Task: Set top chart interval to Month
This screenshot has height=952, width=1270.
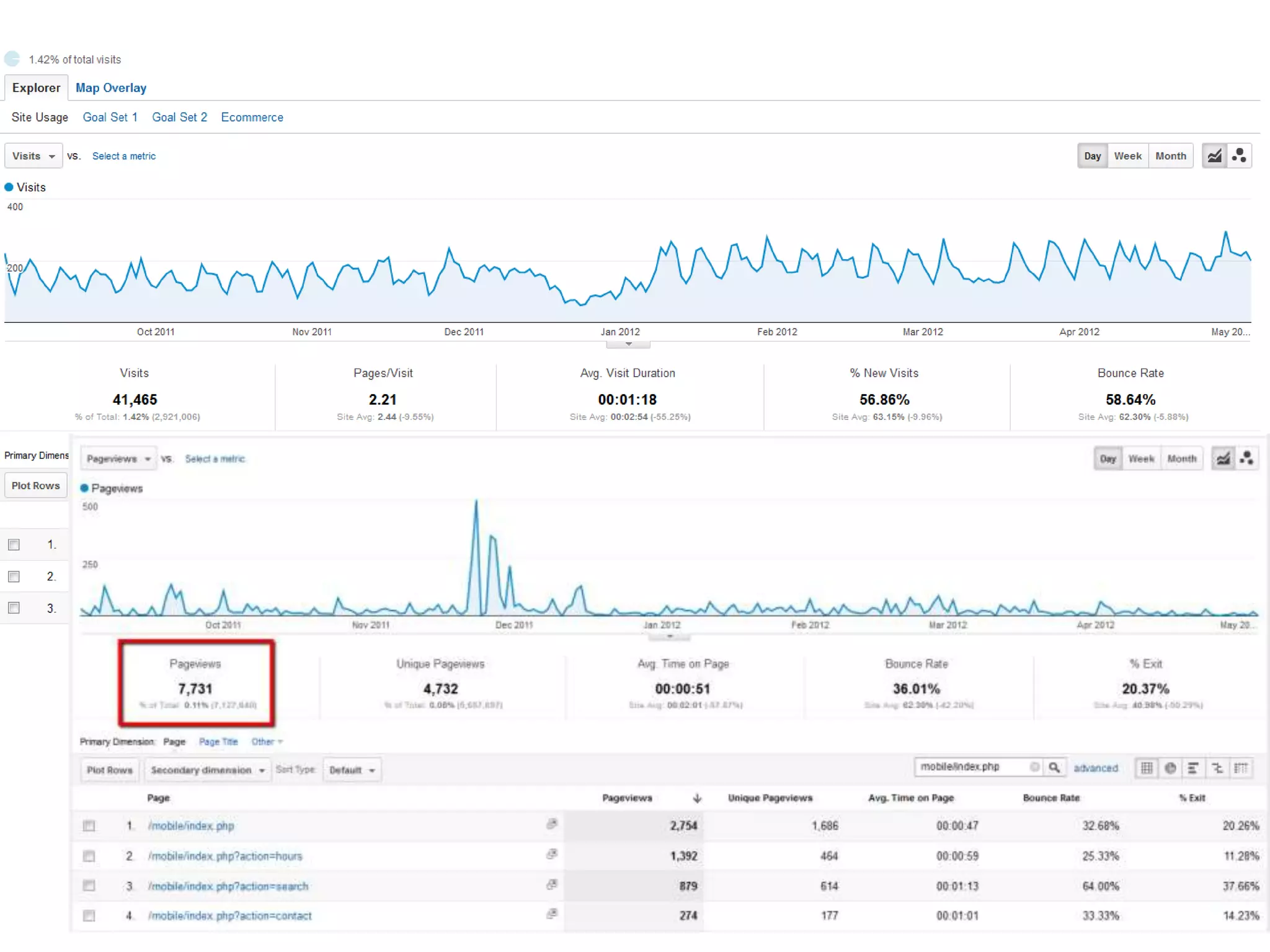Action: pyautogui.click(x=1170, y=156)
